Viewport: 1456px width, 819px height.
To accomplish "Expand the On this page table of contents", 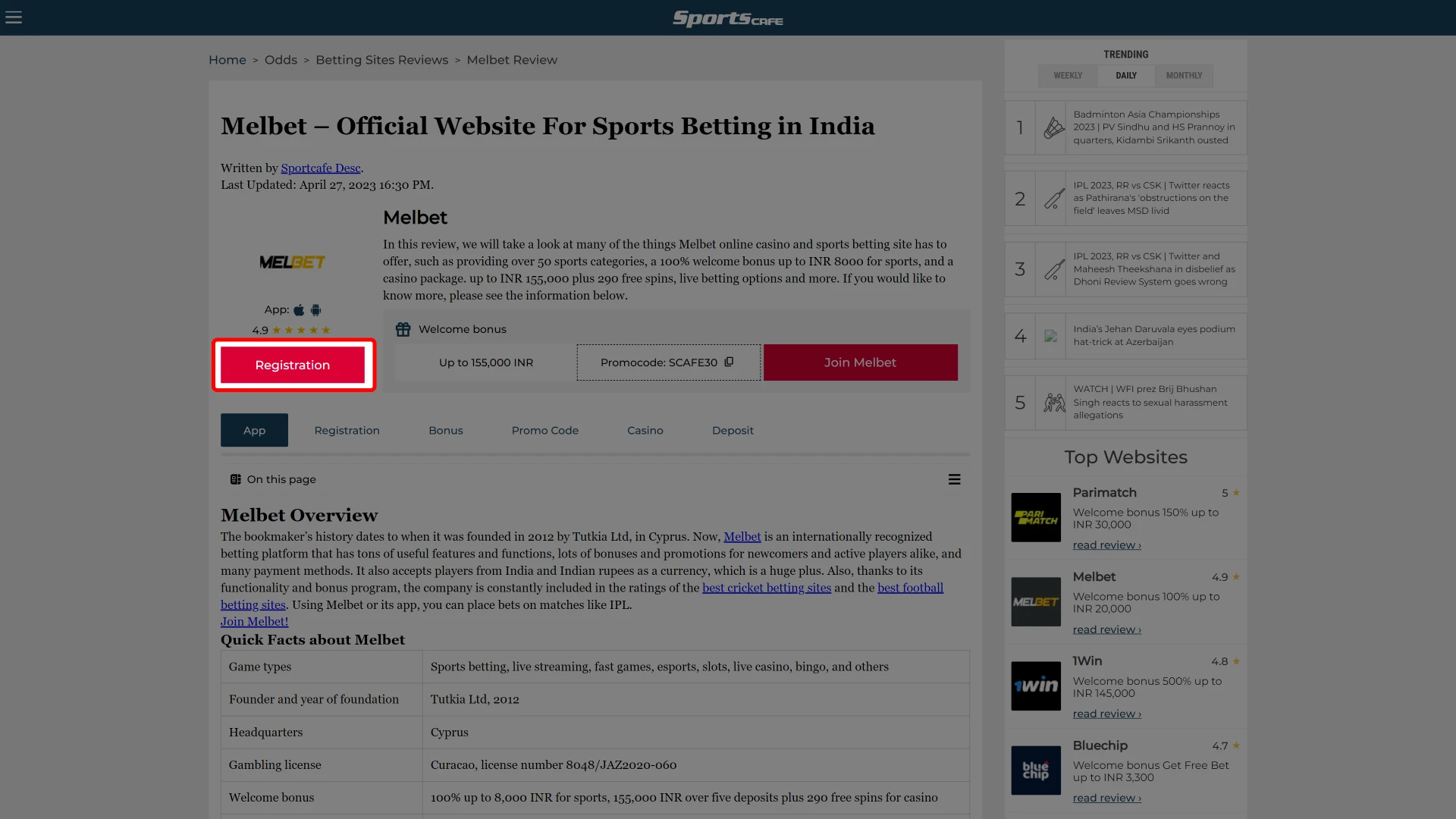I will [x=954, y=479].
